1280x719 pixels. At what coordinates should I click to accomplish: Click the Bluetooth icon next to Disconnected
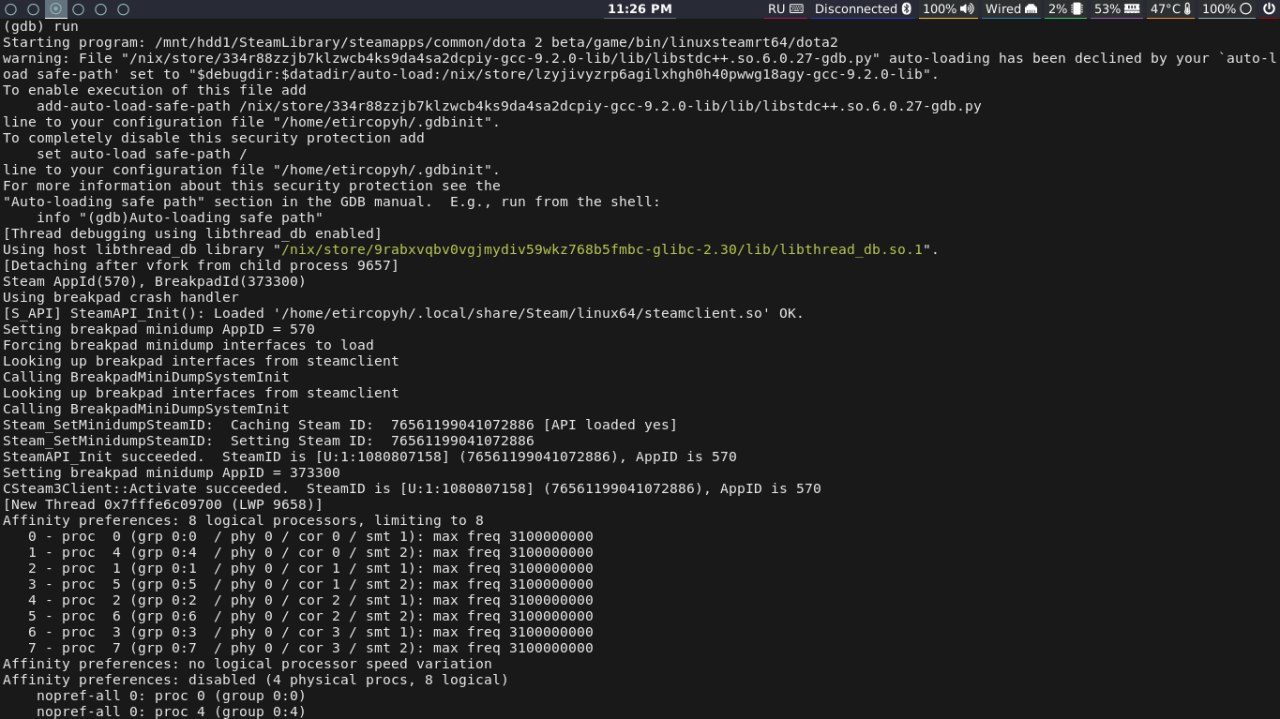[906, 9]
